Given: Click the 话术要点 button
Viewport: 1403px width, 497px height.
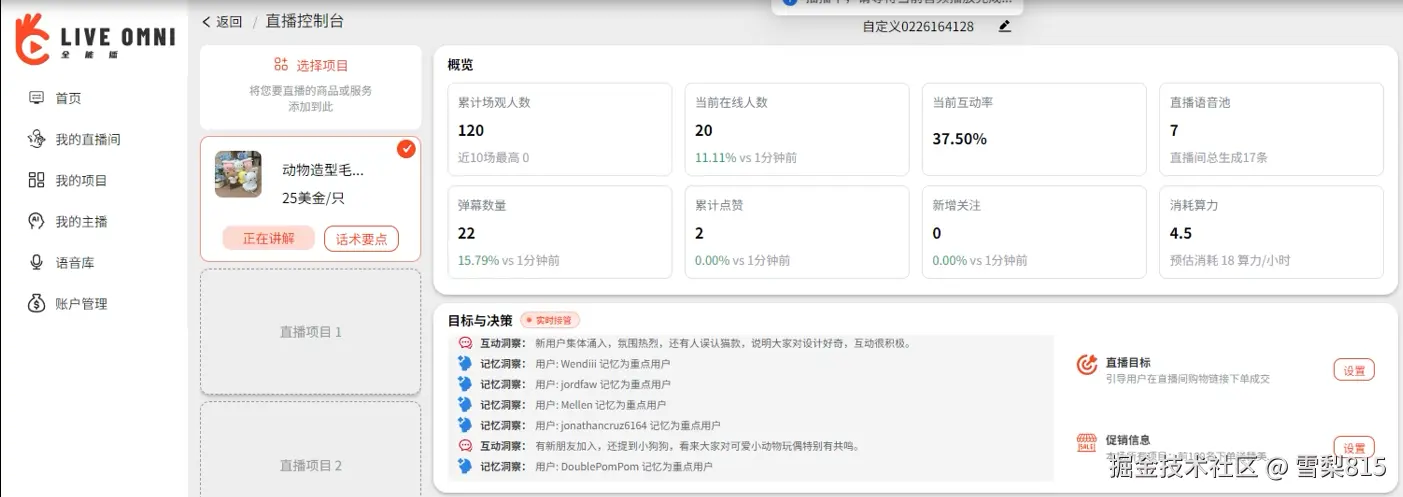Looking at the screenshot, I should coord(361,238).
